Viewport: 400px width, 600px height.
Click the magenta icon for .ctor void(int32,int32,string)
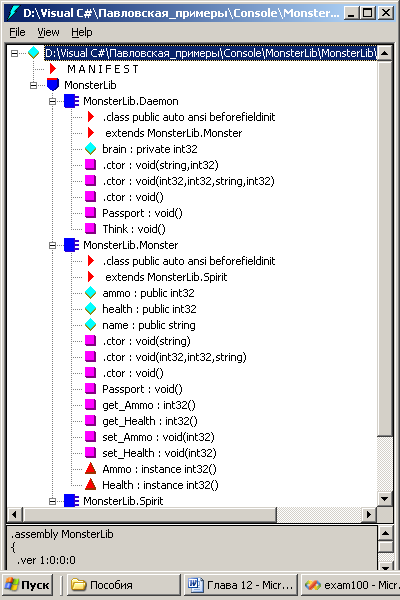[90, 357]
